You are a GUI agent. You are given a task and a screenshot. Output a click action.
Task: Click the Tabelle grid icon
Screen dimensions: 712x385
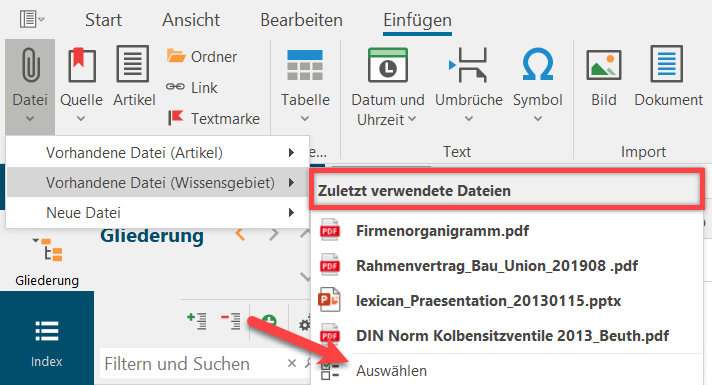coord(305,65)
